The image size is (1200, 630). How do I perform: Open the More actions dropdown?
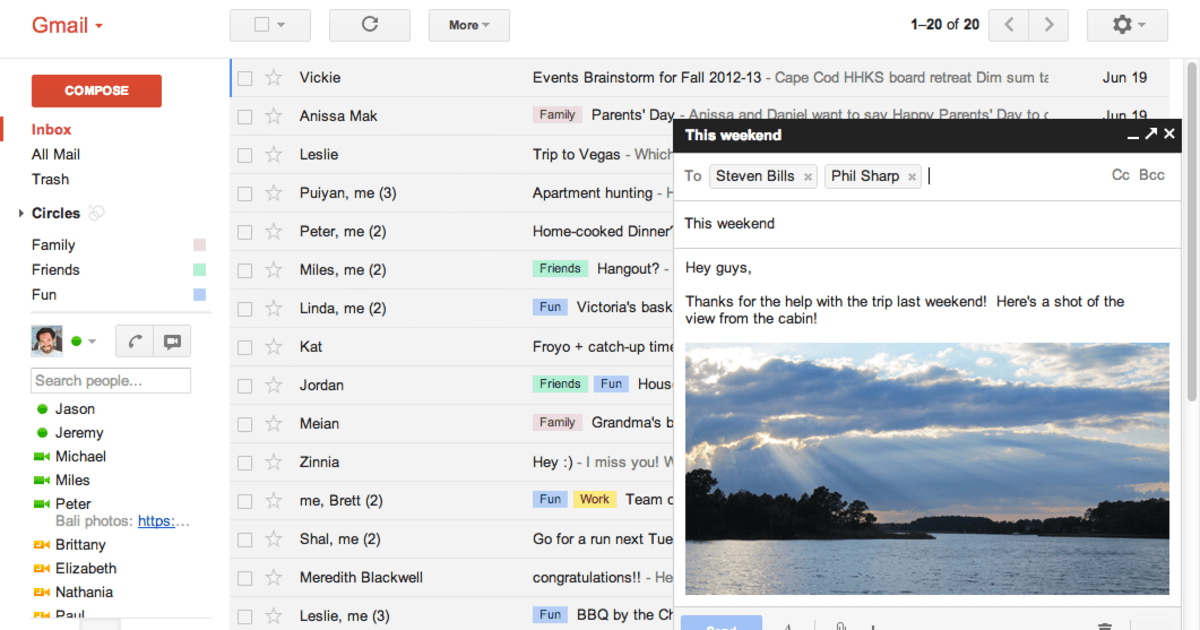469,25
